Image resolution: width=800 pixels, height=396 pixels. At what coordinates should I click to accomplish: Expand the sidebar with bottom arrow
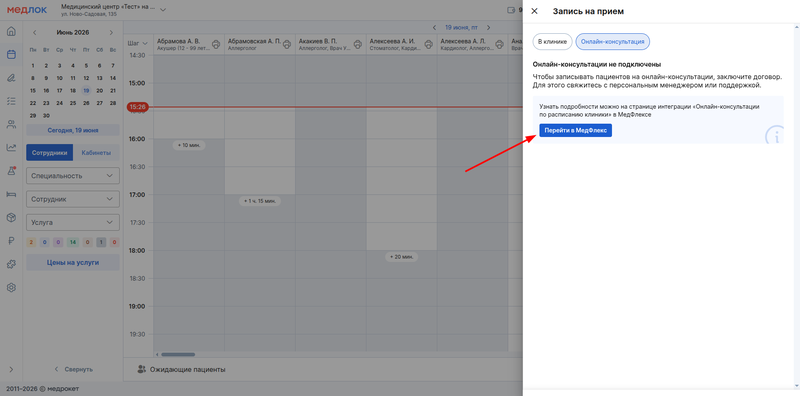11,369
